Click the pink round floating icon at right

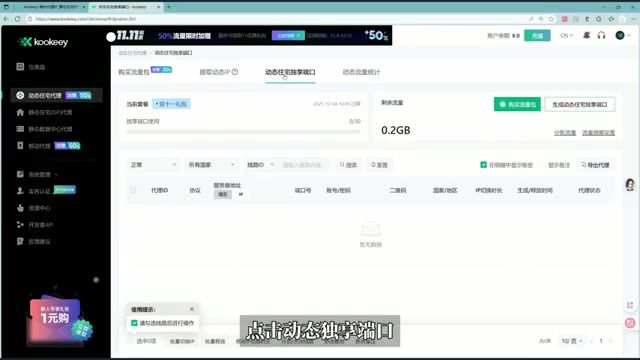[x=630, y=323]
